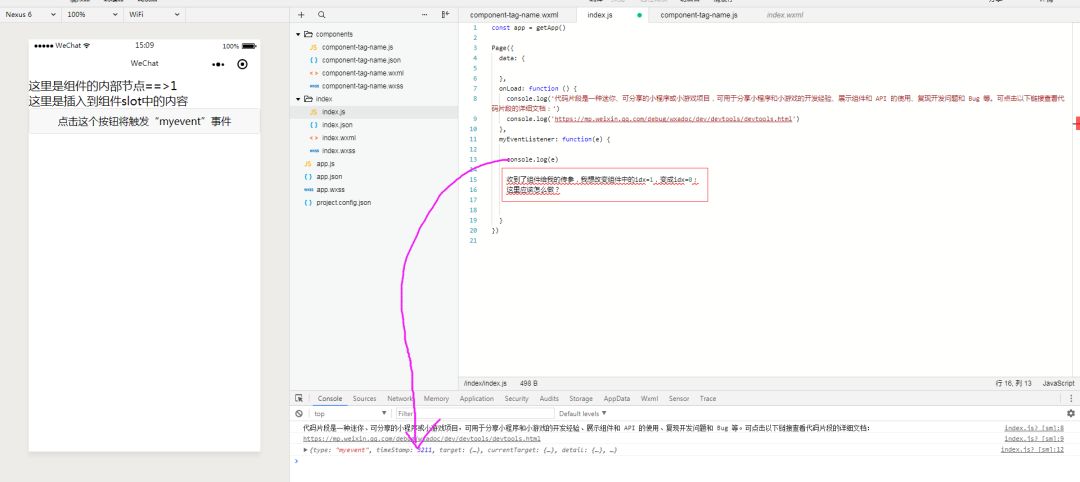Open source link index.js? [sm]:12
The width and height of the screenshot is (1080, 482).
pos(1032,450)
